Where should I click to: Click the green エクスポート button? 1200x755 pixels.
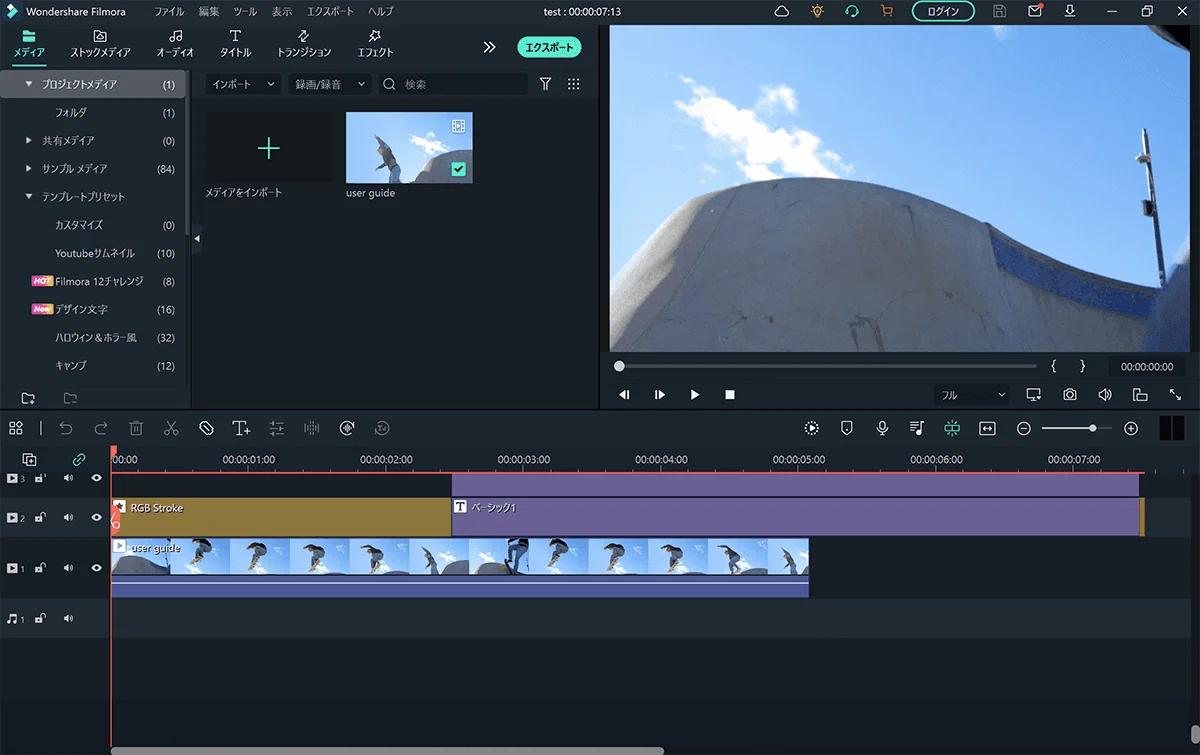point(549,47)
